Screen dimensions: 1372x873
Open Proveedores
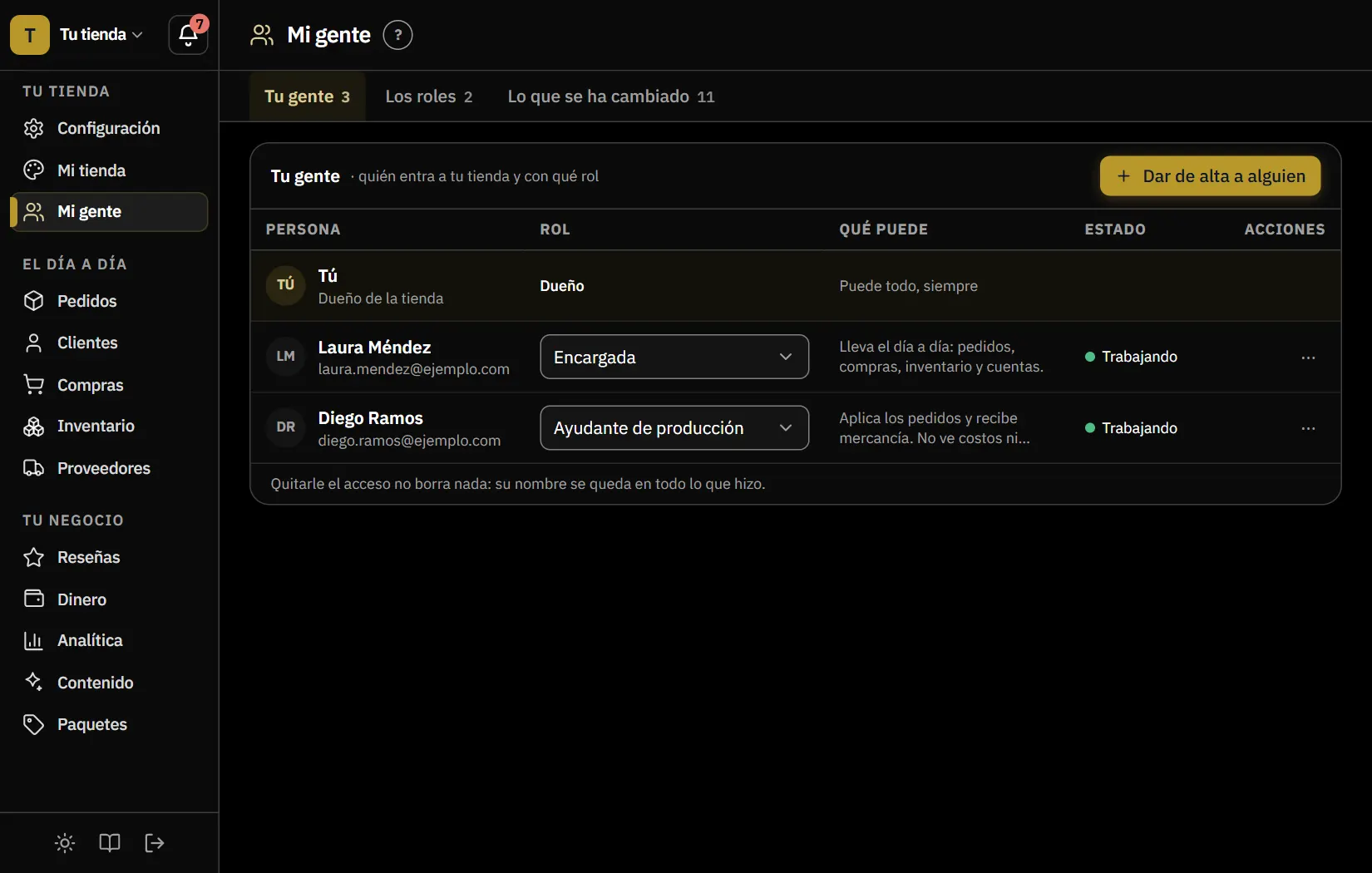point(109,468)
